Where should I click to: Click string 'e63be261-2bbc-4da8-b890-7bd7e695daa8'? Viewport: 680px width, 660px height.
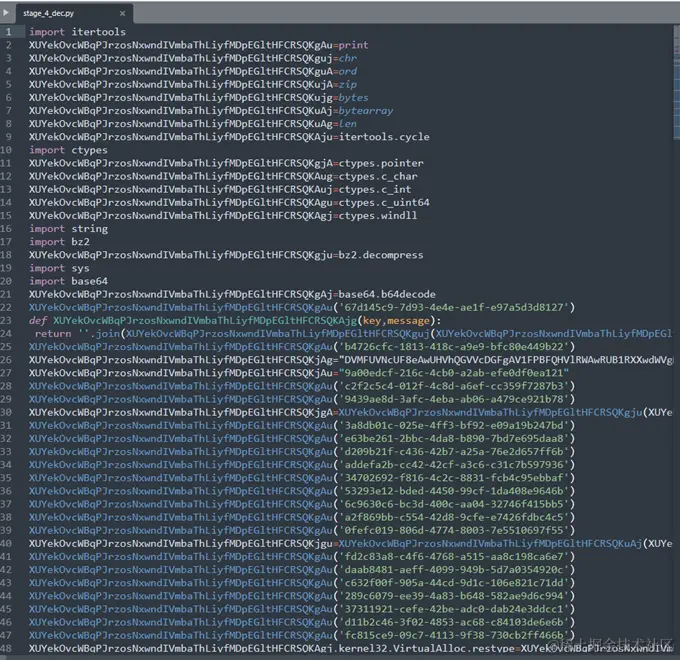click(x=454, y=438)
